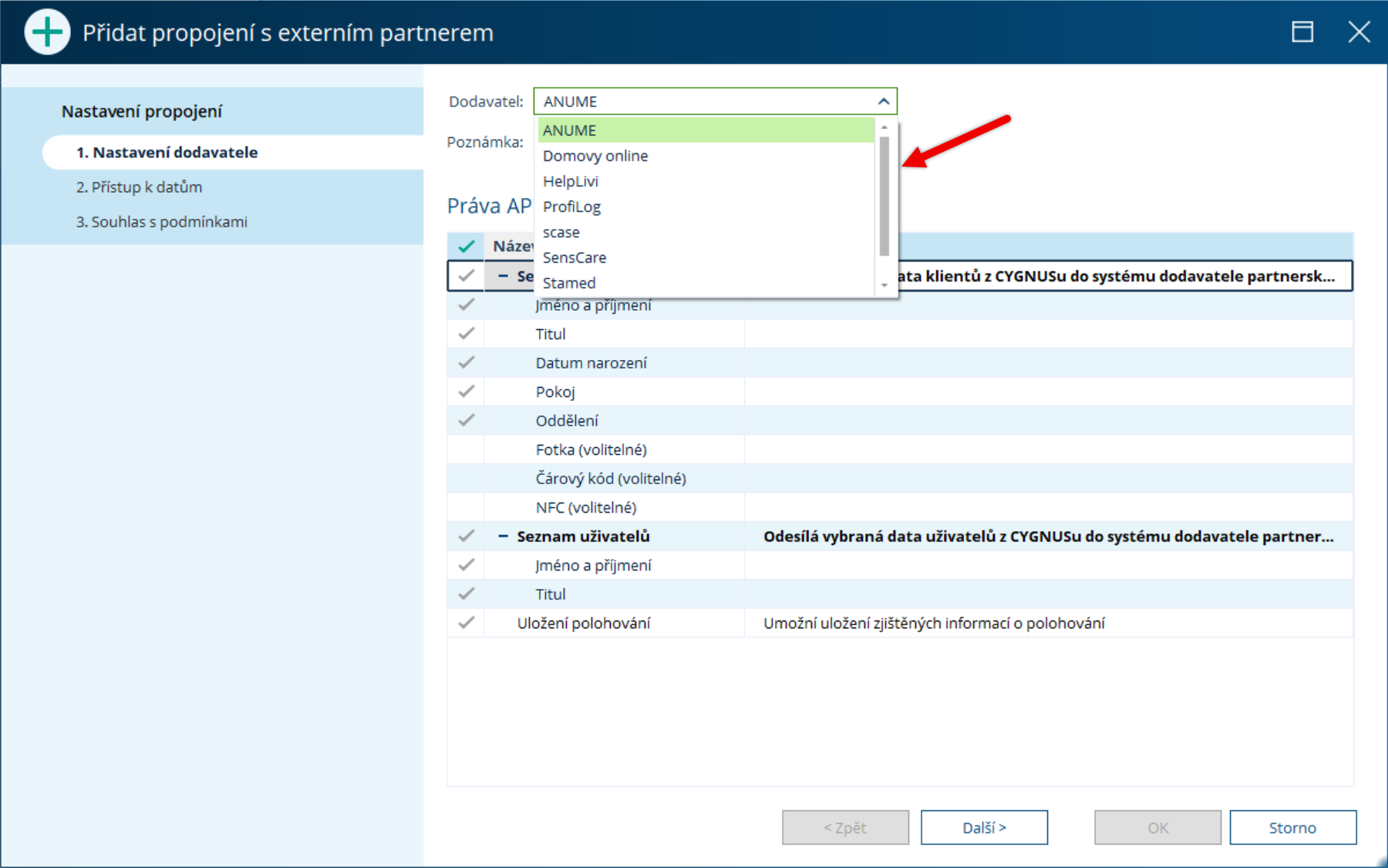Click scroll-down arrow of supplier list
This screenshot has height=868, width=1388.
884,285
